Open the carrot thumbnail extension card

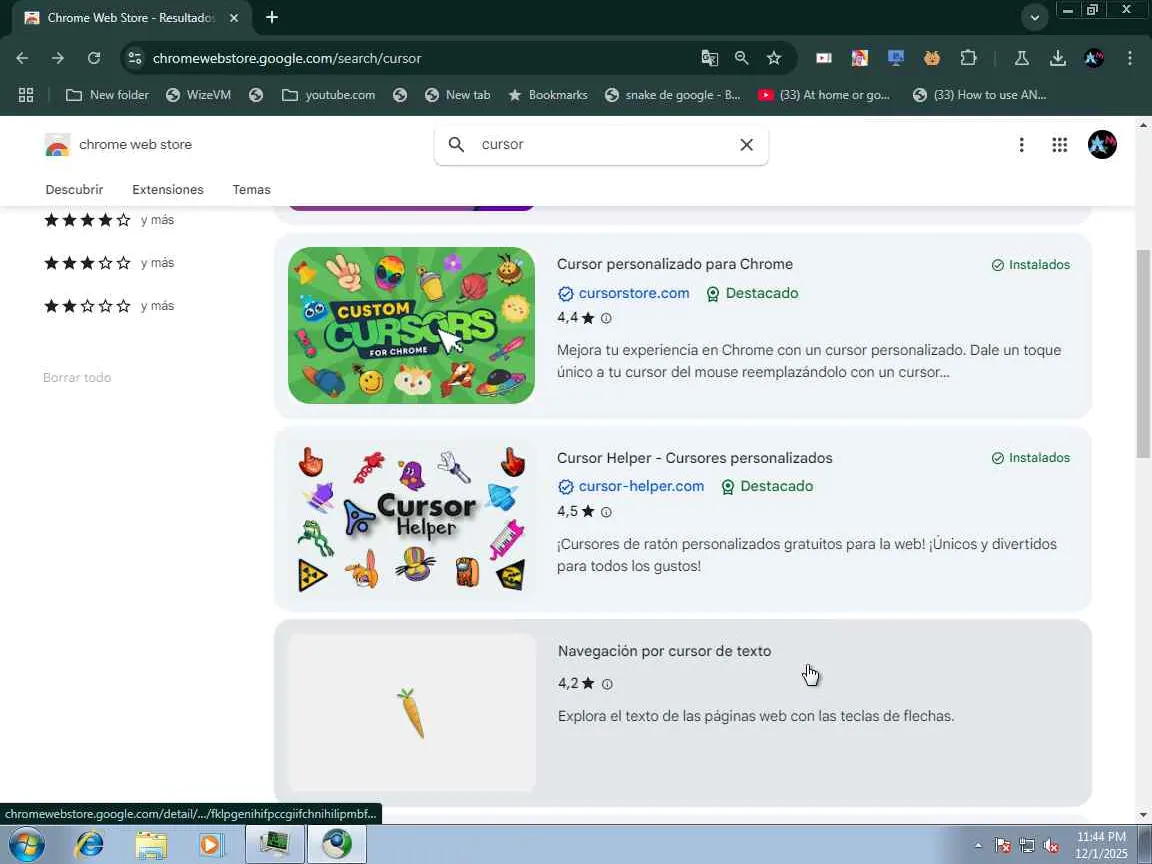pos(411,713)
